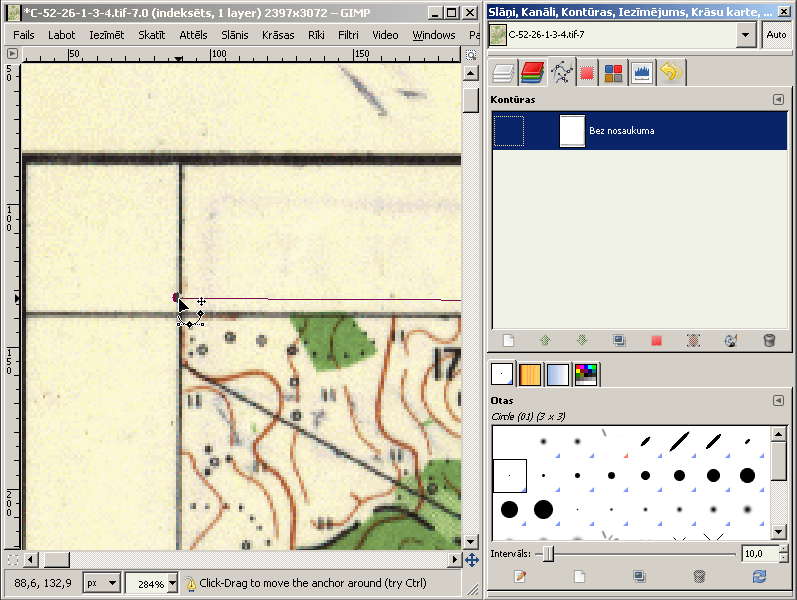
Task: Open the Histogram tab icon
Action: [641, 73]
